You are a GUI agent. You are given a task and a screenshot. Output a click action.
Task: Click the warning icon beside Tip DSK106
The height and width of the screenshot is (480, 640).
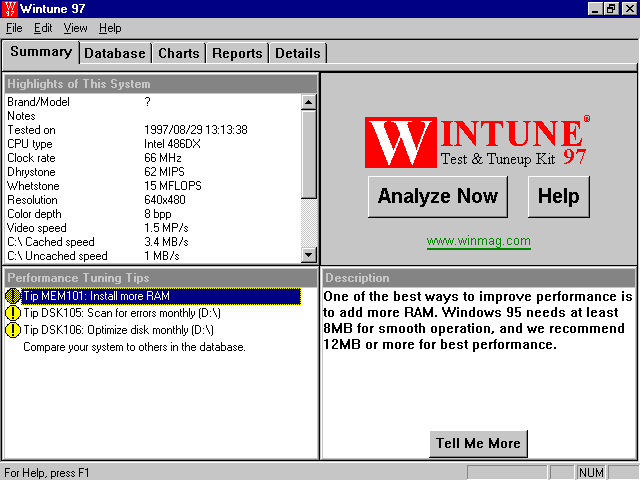[13, 329]
